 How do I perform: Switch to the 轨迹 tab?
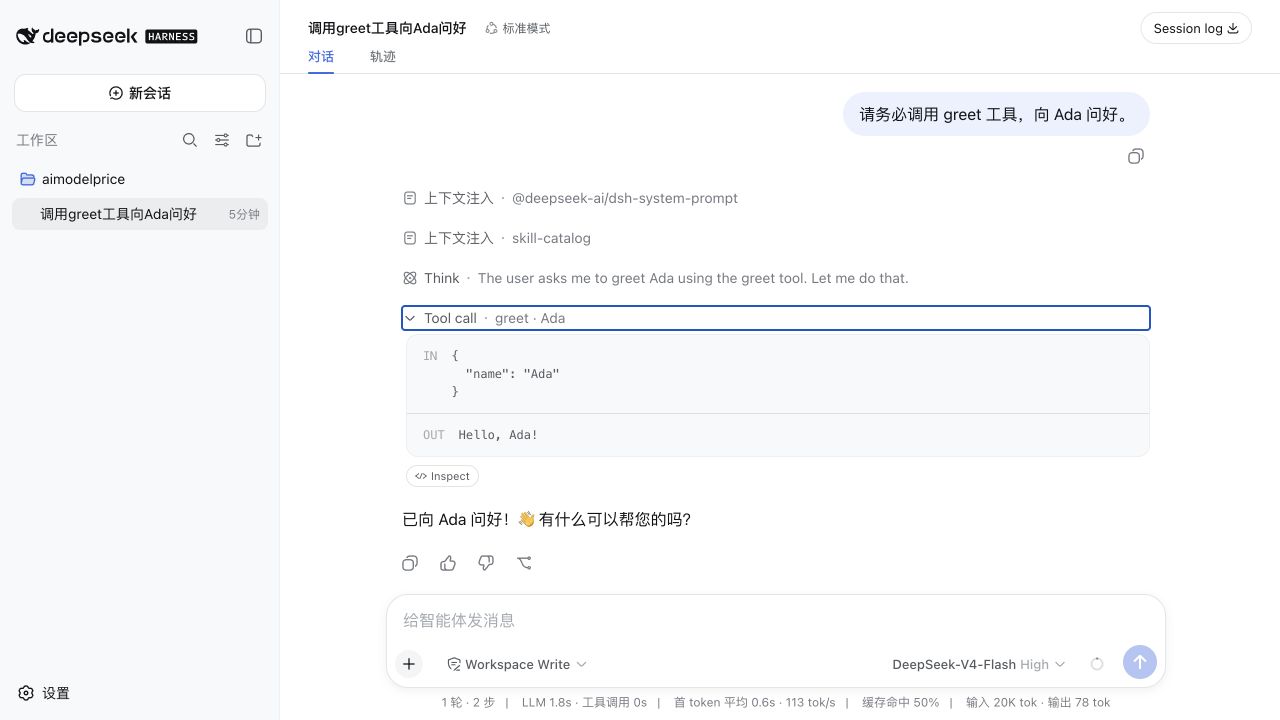tap(383, 57)
